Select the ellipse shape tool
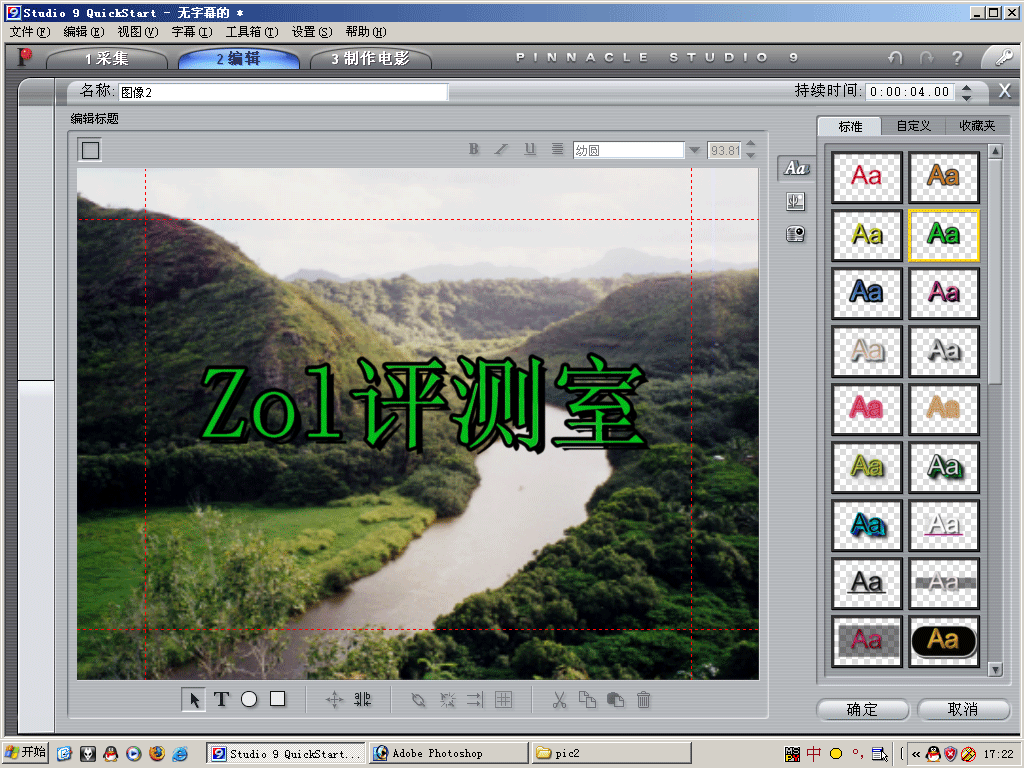The width and height of the screenshot is (1024, 768). pos(249,700)
